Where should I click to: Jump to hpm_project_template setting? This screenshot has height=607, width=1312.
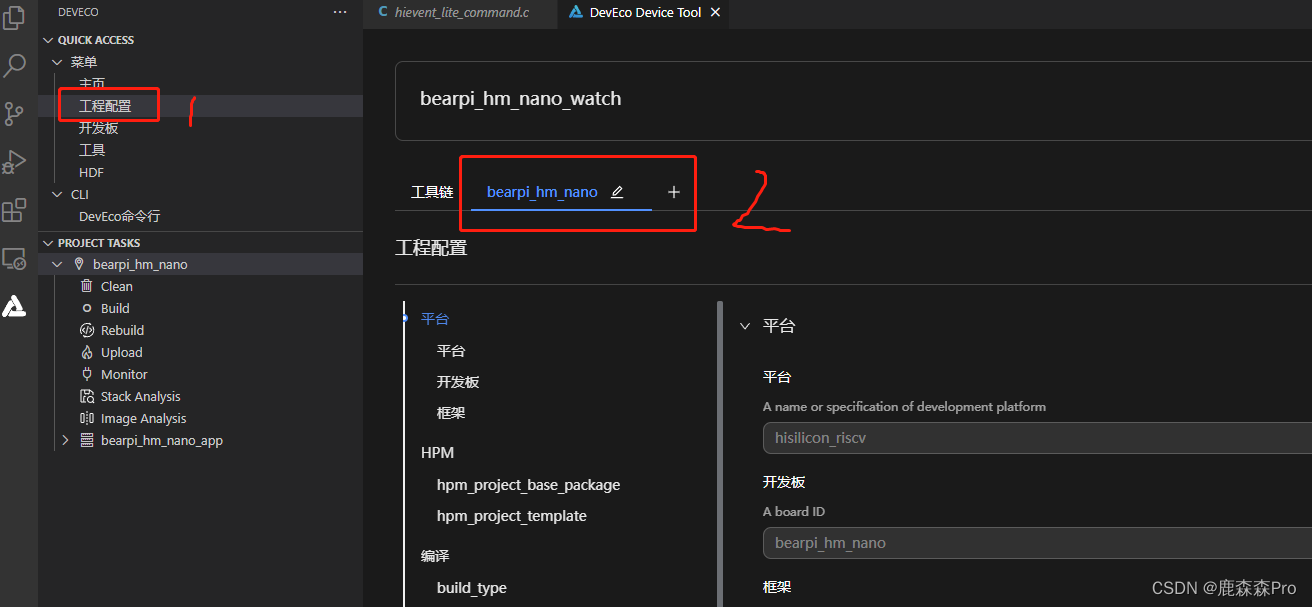[x=512, y=516]
